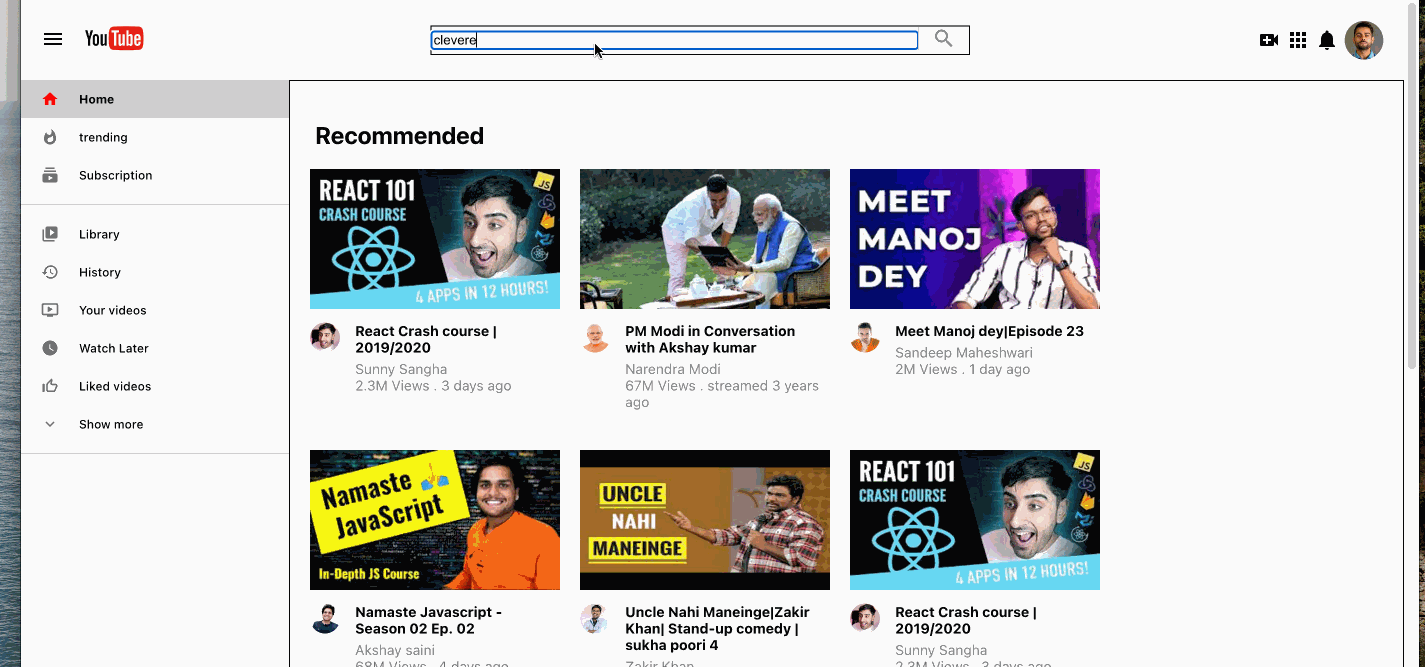The height and width of the screenshot is (667, 1425).
Task: Open the trending flame icon
Action: click(x=50, y=137)
